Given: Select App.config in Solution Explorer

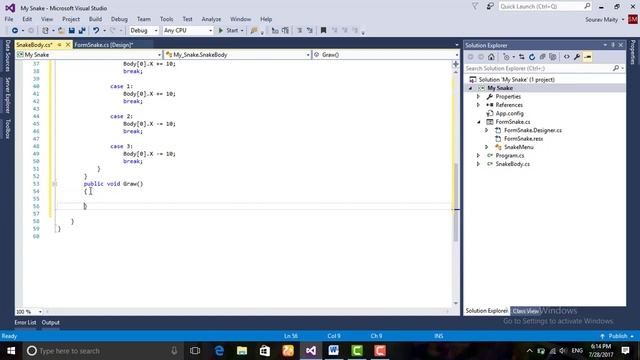Looking at the screenshot, I should (509, 113).
